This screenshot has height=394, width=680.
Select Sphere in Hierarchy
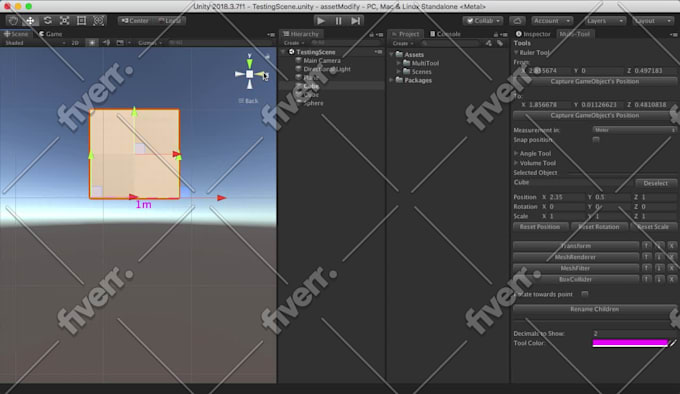coord(313,103)
